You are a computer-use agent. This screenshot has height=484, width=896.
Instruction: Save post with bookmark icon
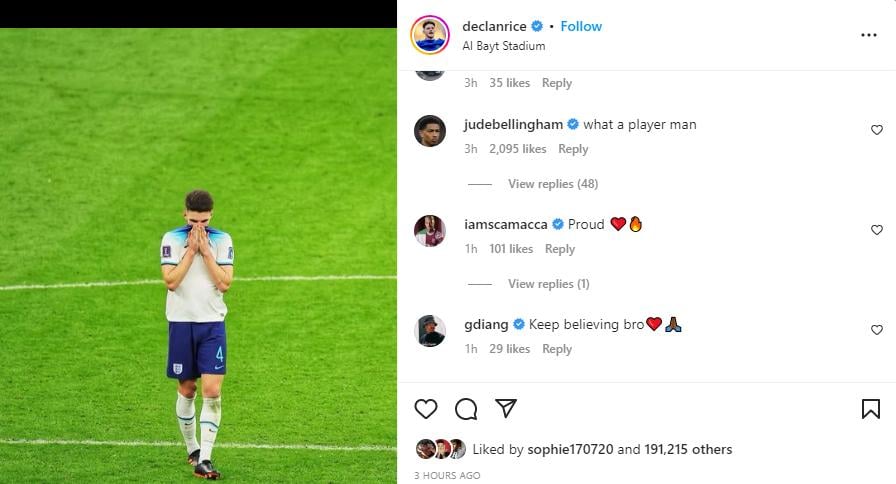tap(870, 409)
